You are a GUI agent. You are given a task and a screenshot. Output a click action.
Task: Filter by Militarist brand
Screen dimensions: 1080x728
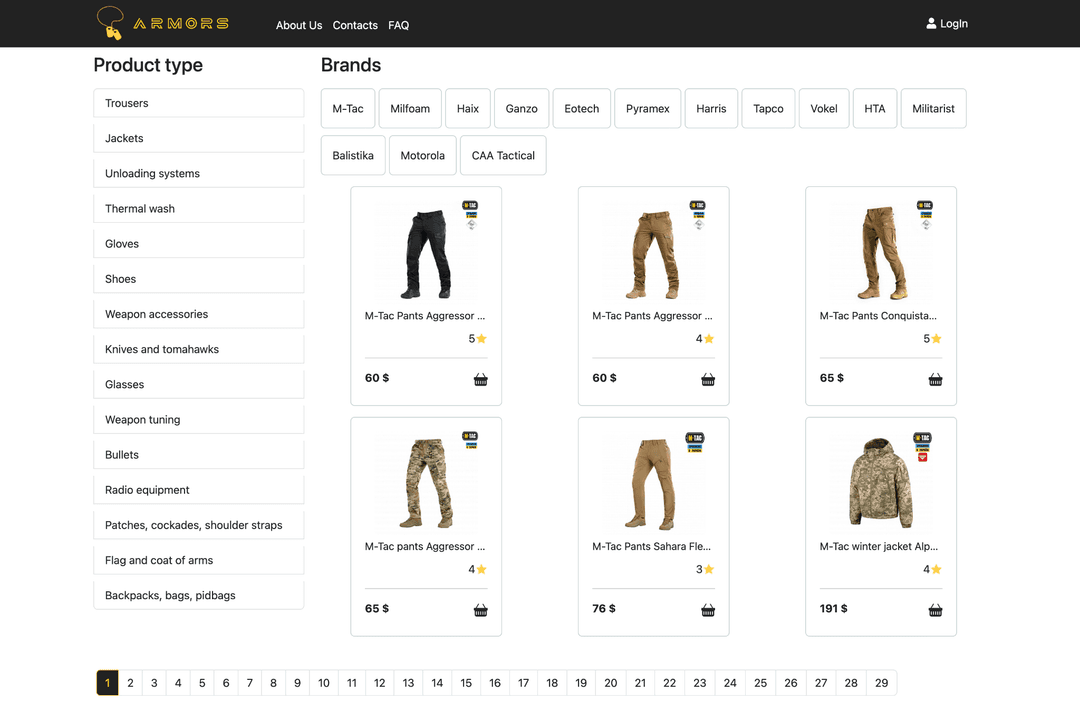tap(933, 108)
